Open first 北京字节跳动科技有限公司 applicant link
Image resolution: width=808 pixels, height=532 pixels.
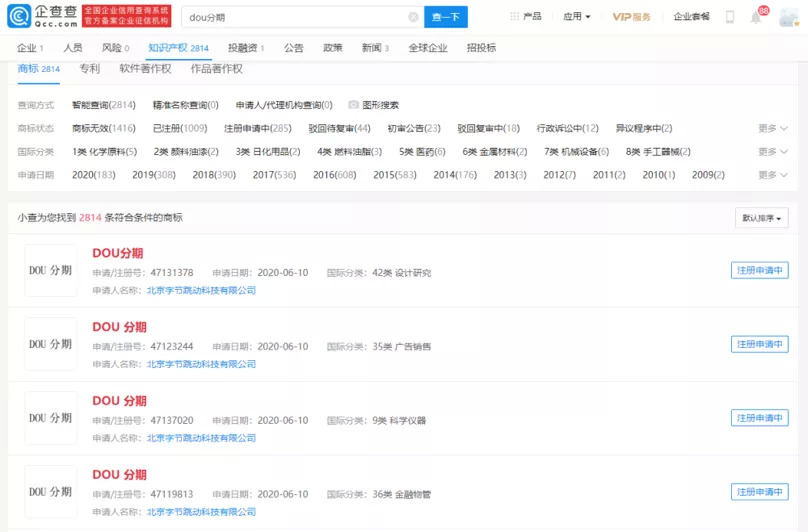point(201,291)
